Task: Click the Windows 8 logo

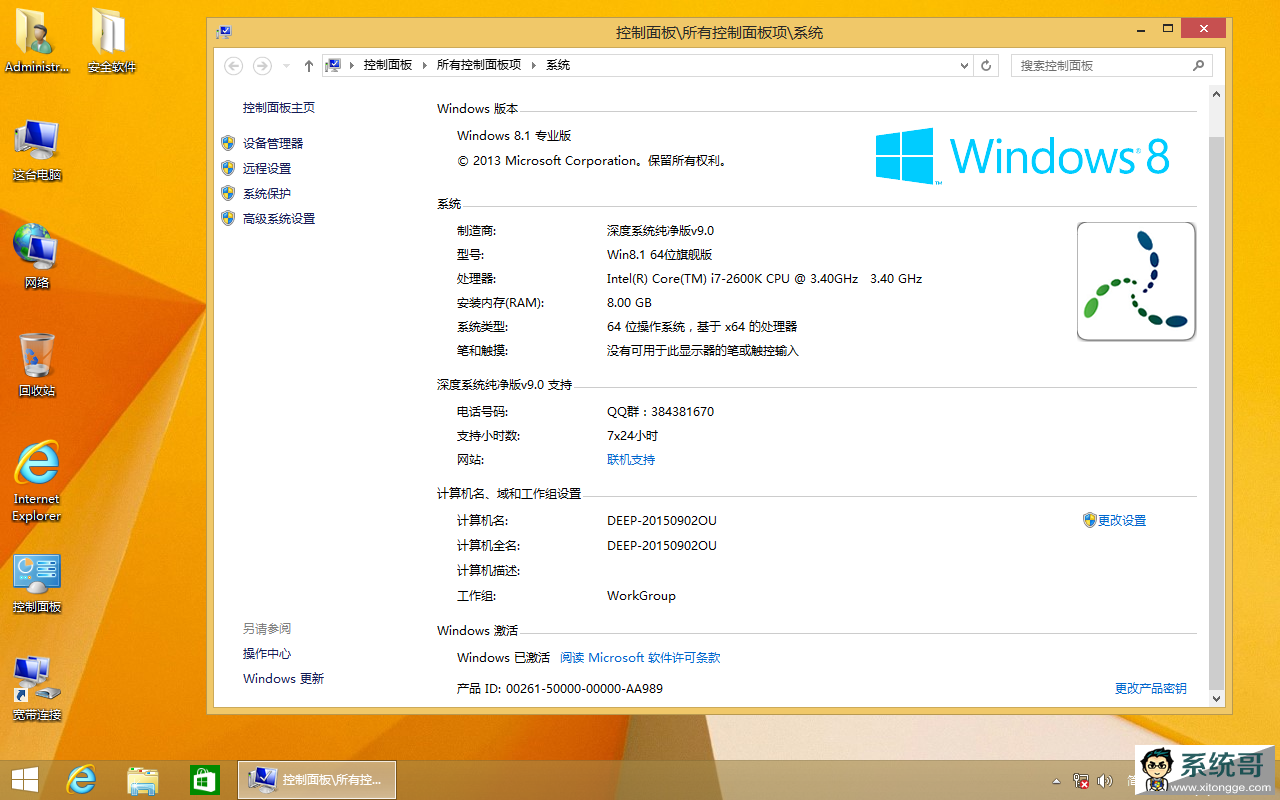Action: [x=1022, y=156]
